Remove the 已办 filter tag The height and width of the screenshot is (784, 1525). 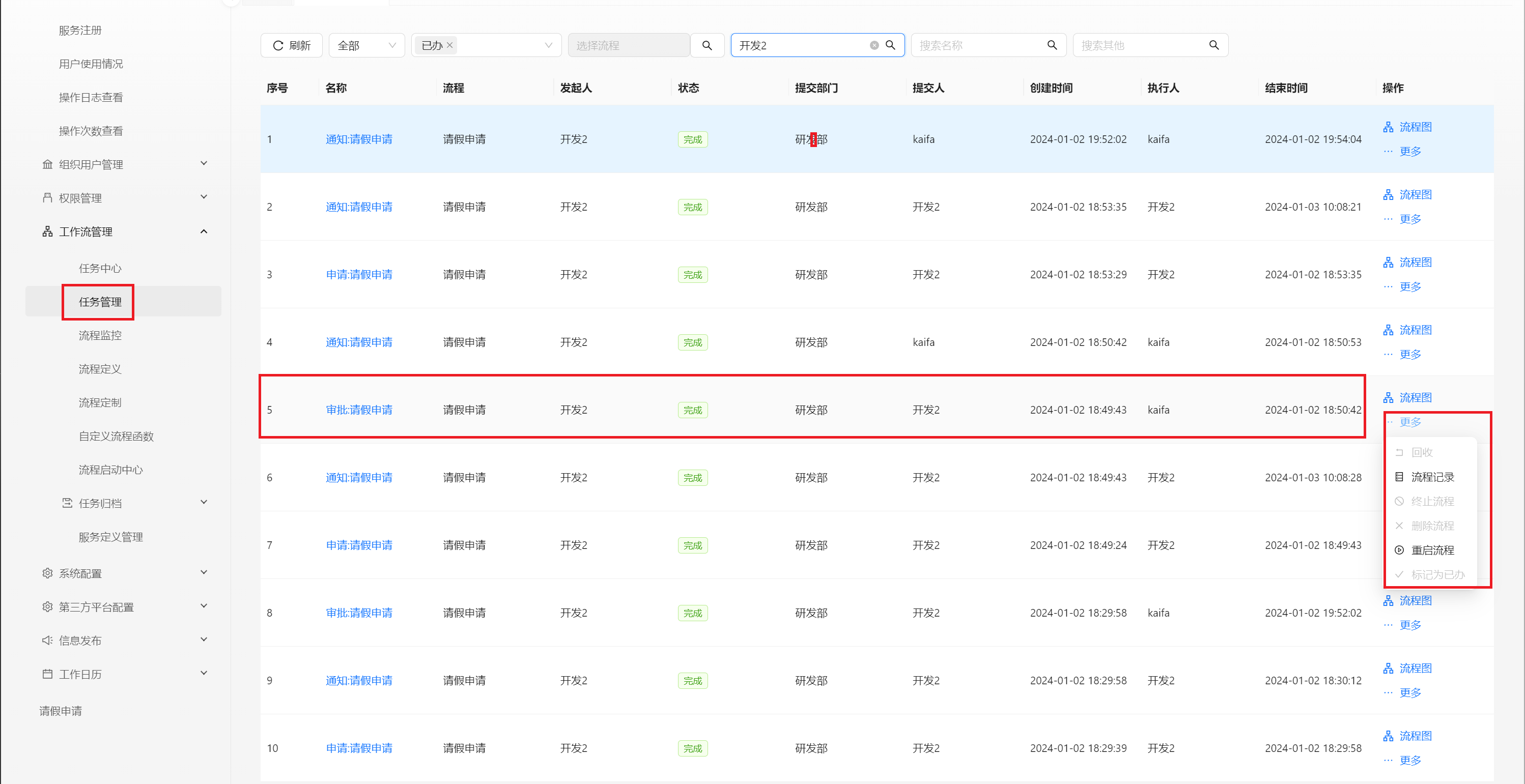tap(450, 45)
